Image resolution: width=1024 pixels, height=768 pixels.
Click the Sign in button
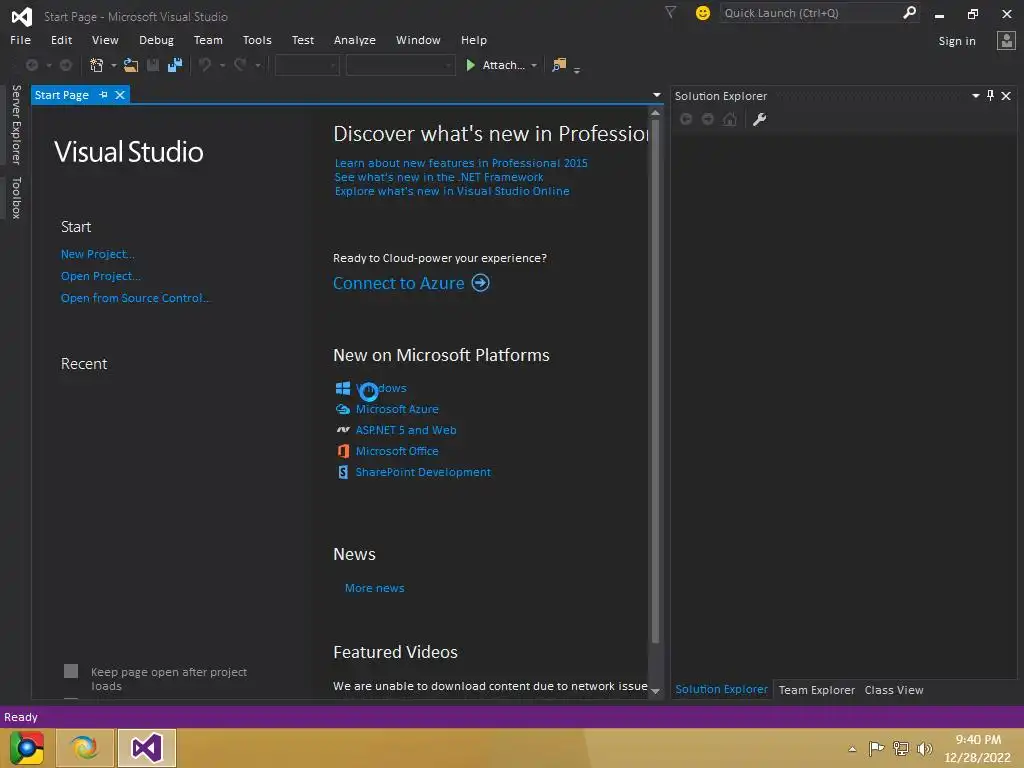pyautogui.click(x=957, y=40)
